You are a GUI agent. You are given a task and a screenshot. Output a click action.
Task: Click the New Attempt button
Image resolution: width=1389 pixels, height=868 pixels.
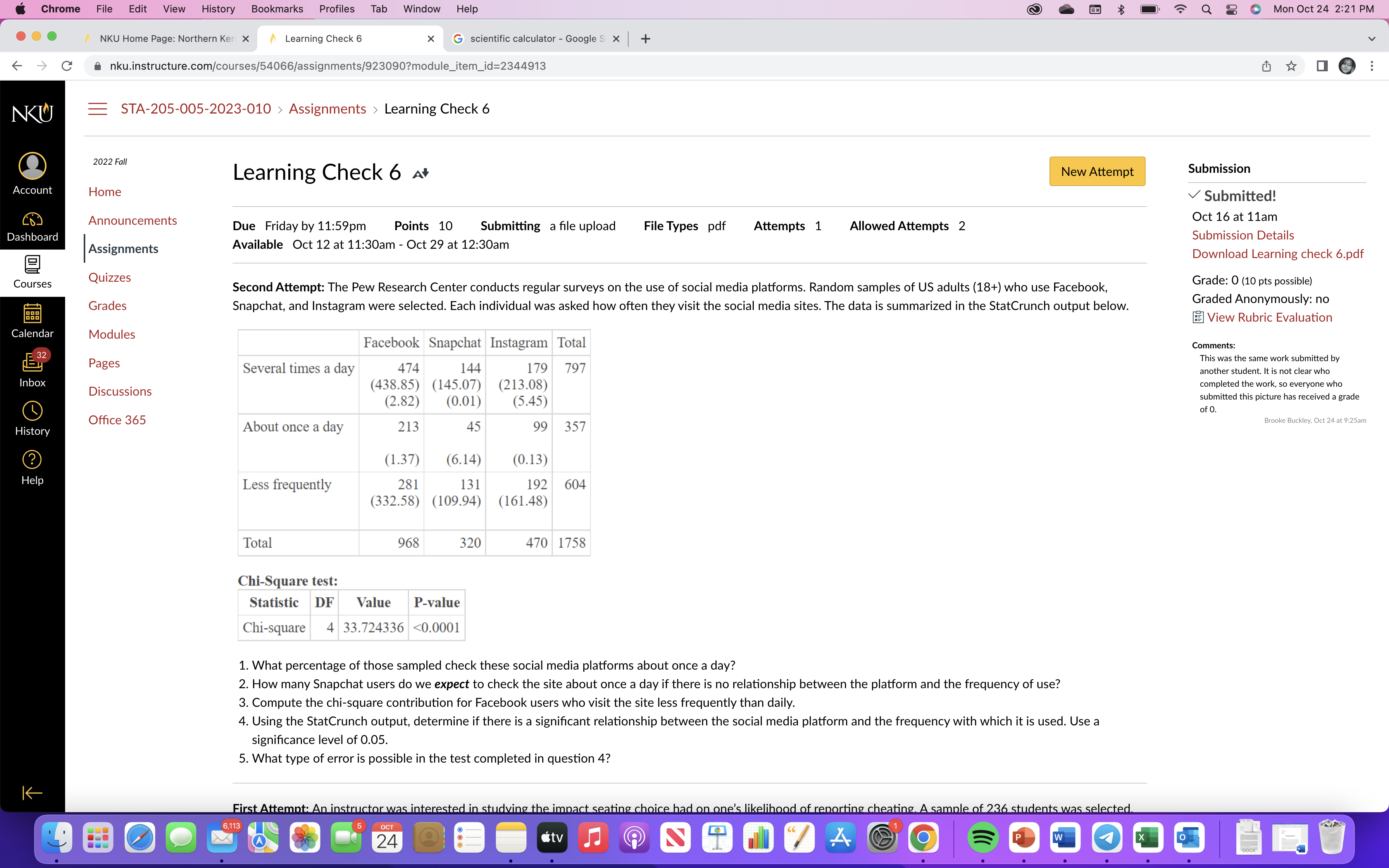(1096, 171)
